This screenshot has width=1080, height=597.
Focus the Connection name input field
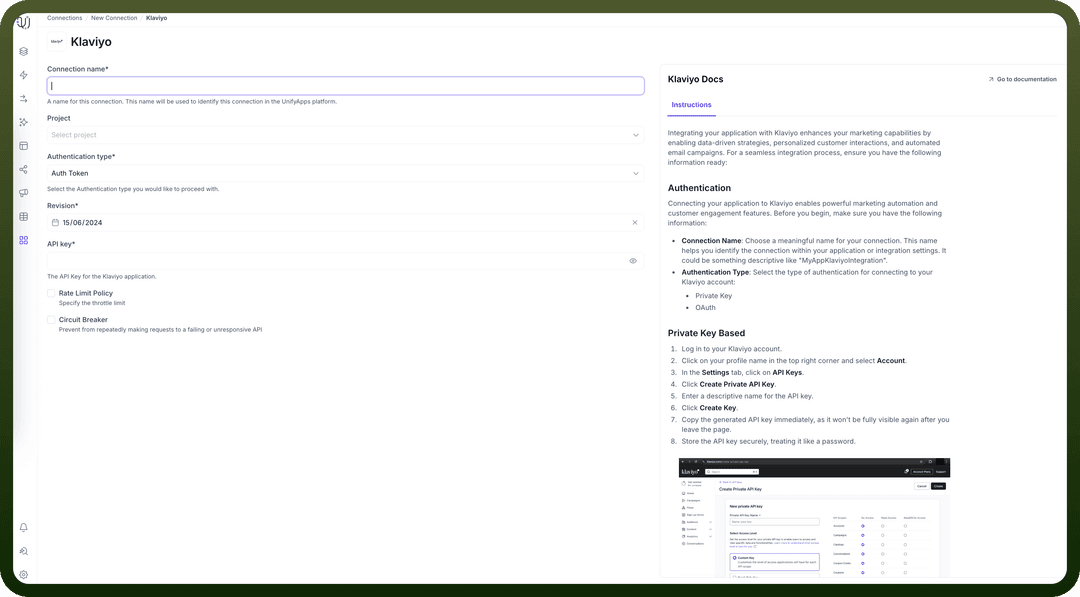coord(346,86)
